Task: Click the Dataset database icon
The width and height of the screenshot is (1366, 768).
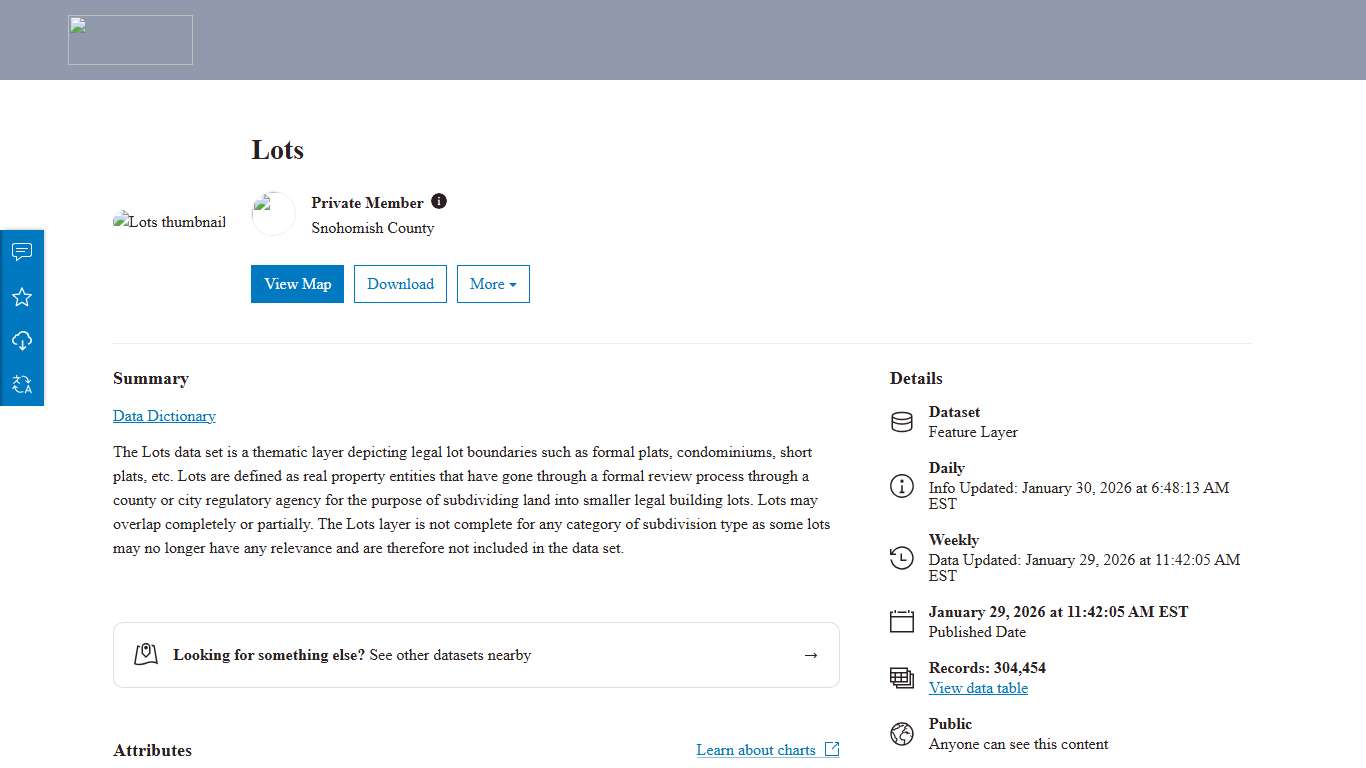Action: click(x=901, y=420)
